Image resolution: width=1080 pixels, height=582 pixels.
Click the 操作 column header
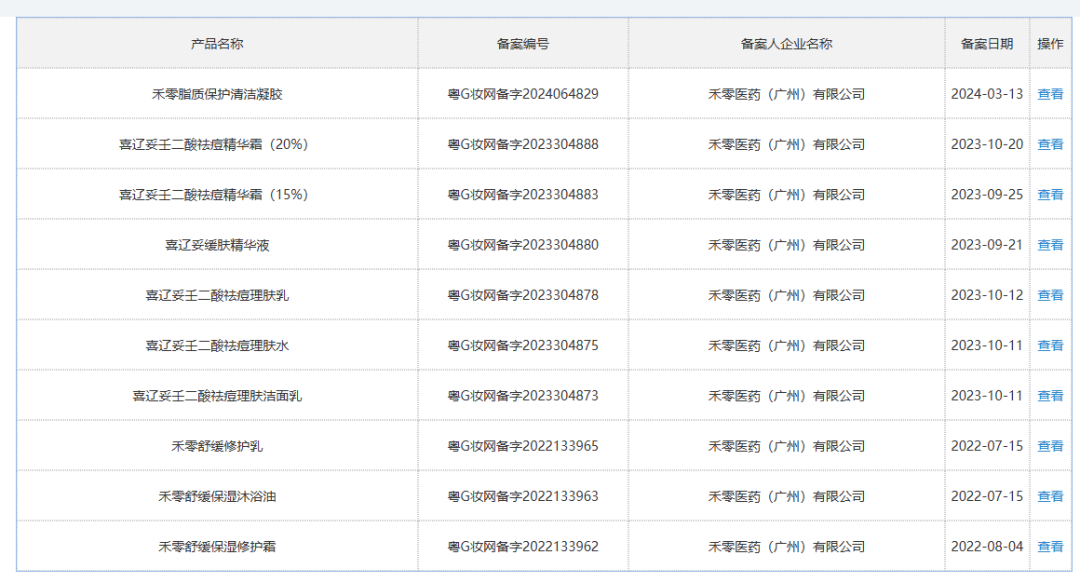pos(1050,44)
